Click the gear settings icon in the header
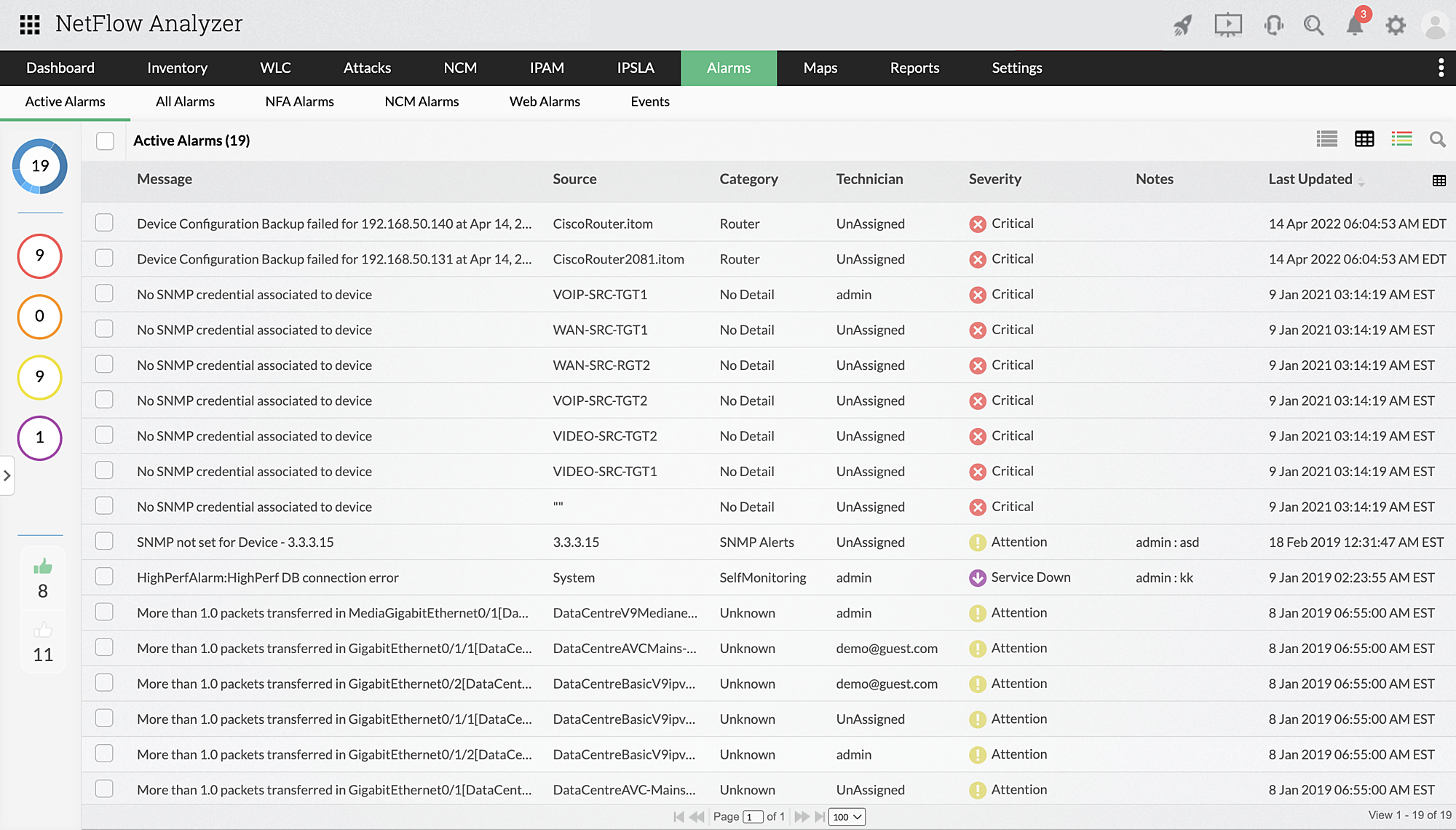The image size is (1456, 830). click(x=1395, y=25)
